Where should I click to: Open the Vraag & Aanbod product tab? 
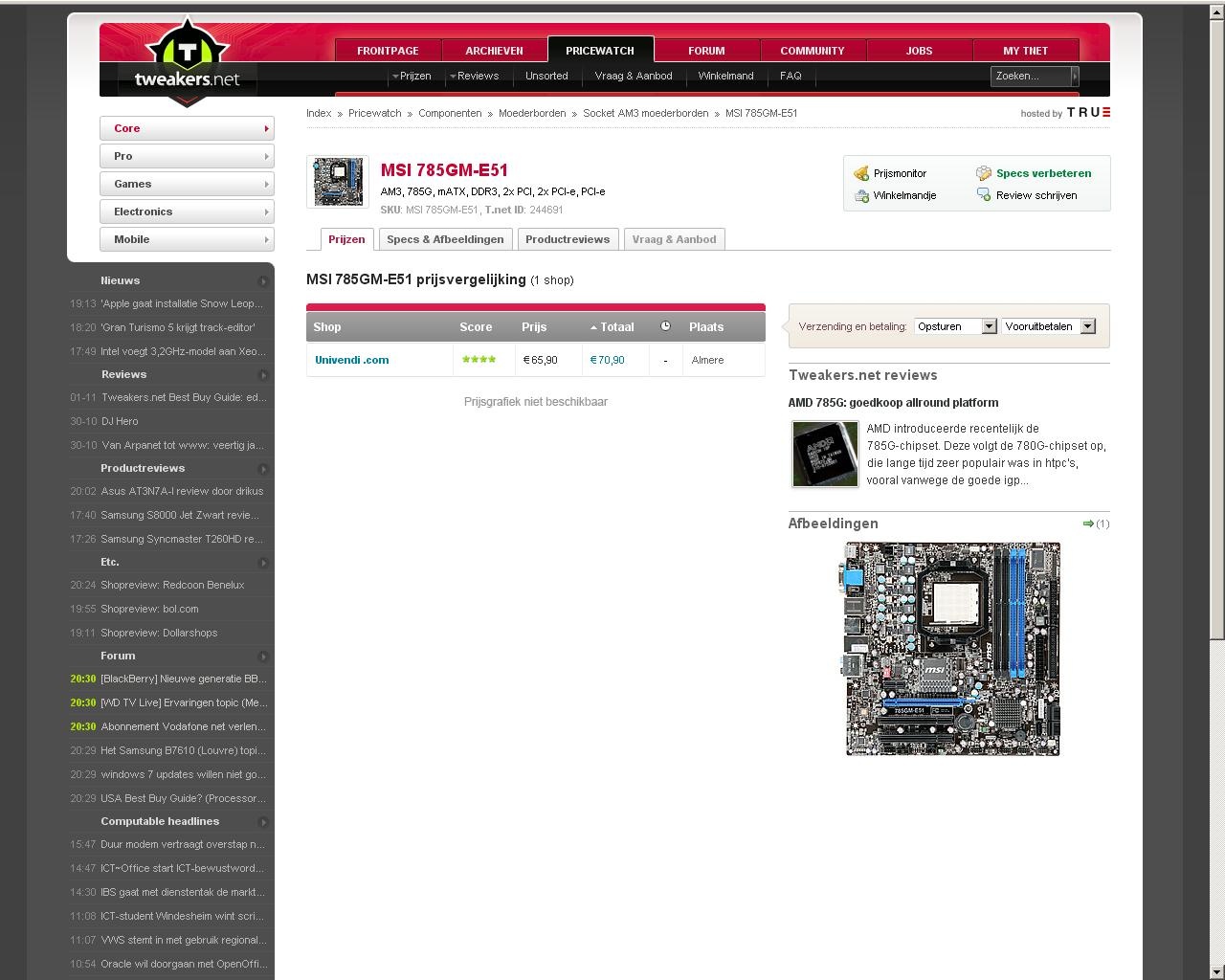coord(675,239)
